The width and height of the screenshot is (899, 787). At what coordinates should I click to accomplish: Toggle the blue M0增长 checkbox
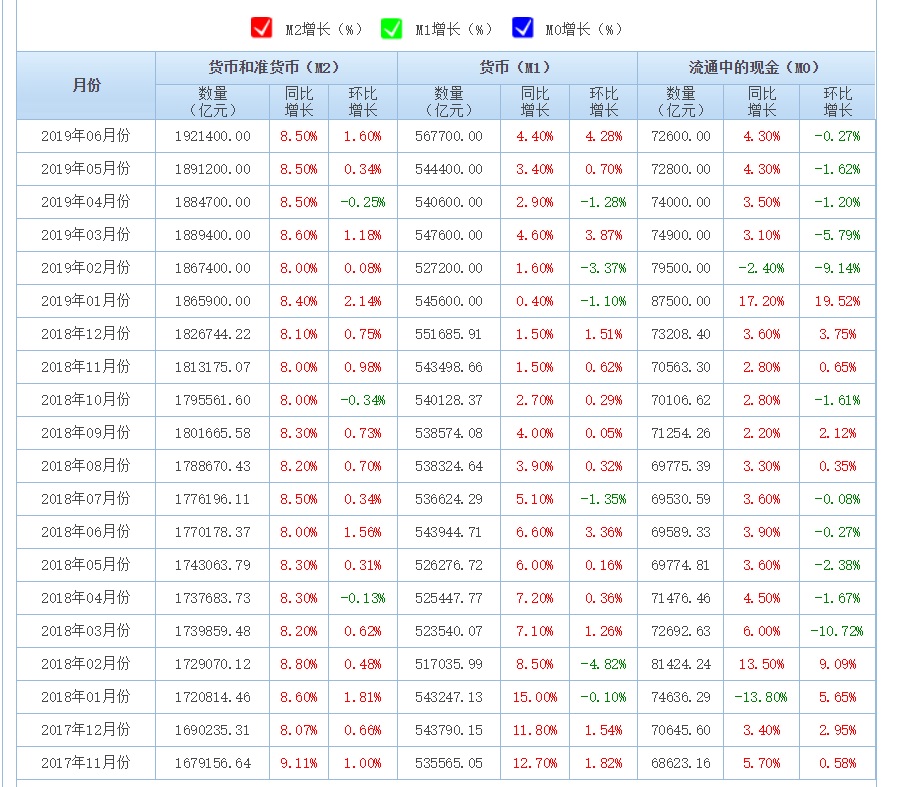pos(522,28)
